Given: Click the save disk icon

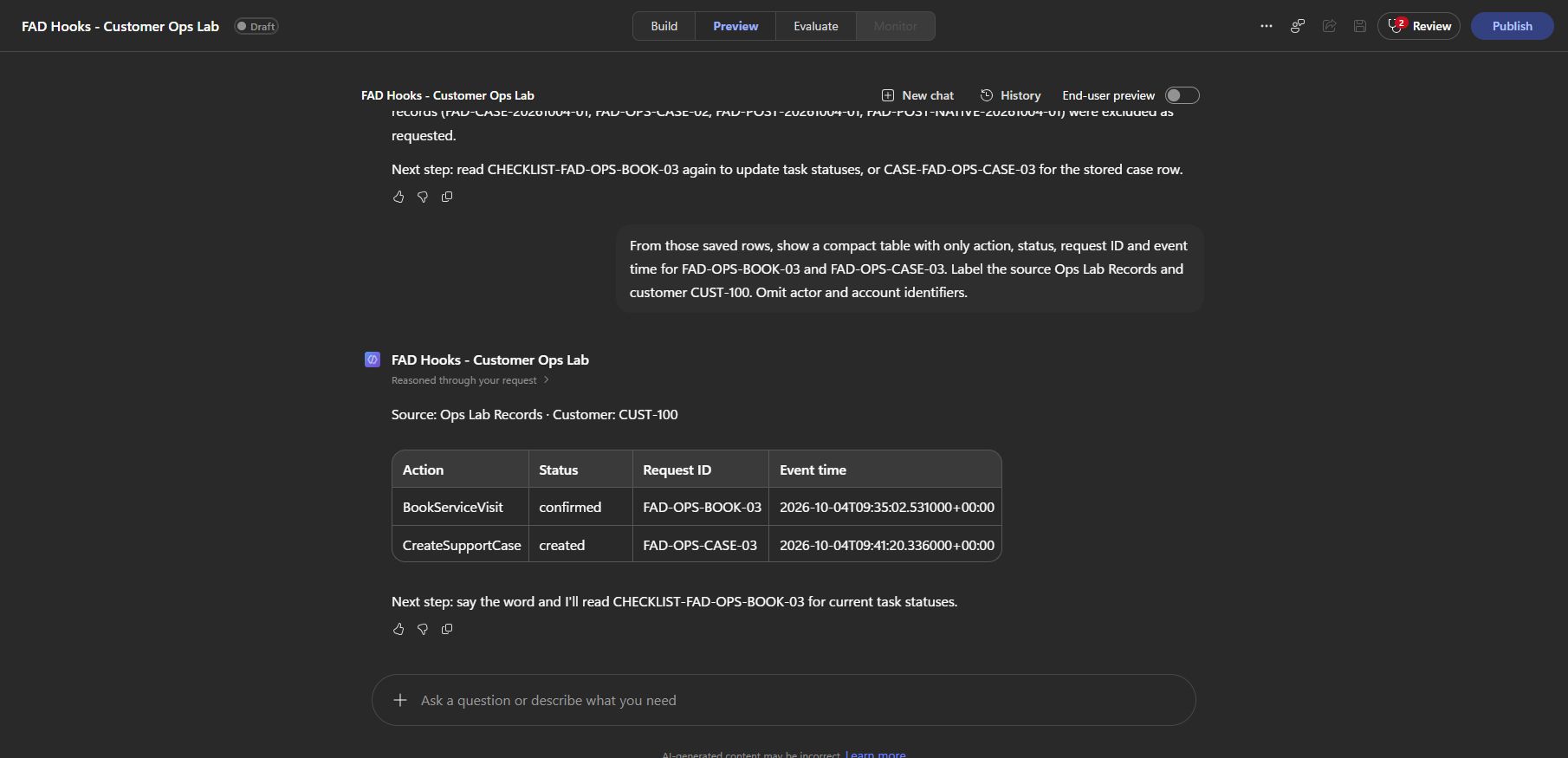Looking at the screenshot, I should coord(1360,26).
